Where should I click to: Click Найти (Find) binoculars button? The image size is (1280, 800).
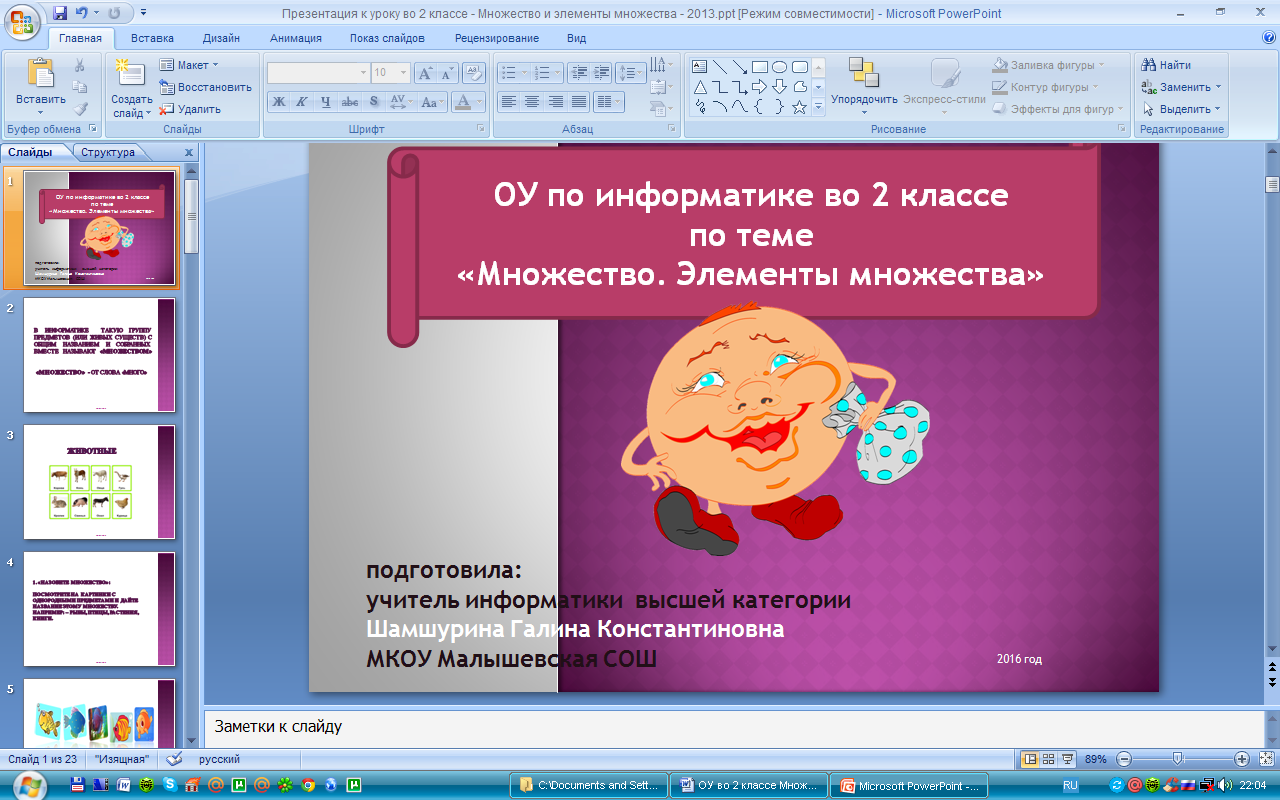point(1167,65)
